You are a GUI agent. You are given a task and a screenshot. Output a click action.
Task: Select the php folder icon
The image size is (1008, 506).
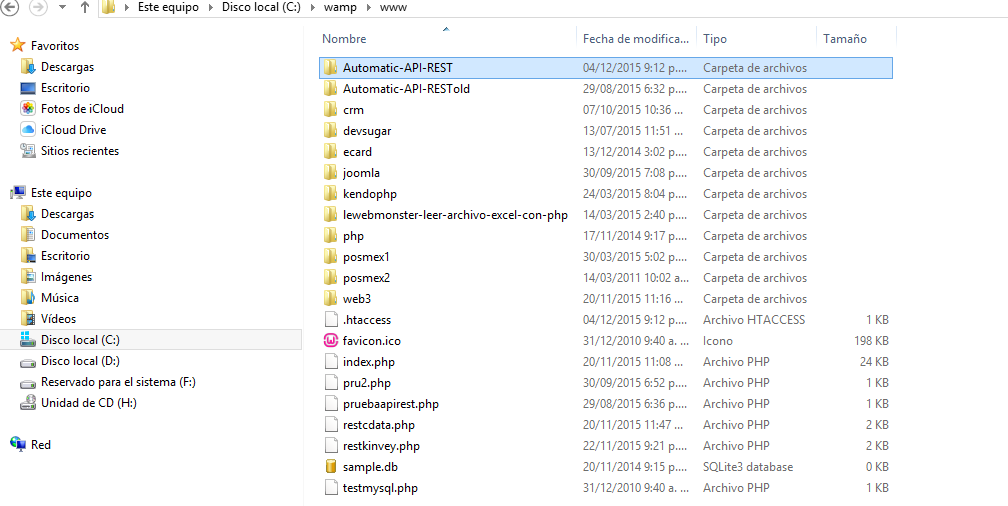pyautogui.click(x=331, y=236)
